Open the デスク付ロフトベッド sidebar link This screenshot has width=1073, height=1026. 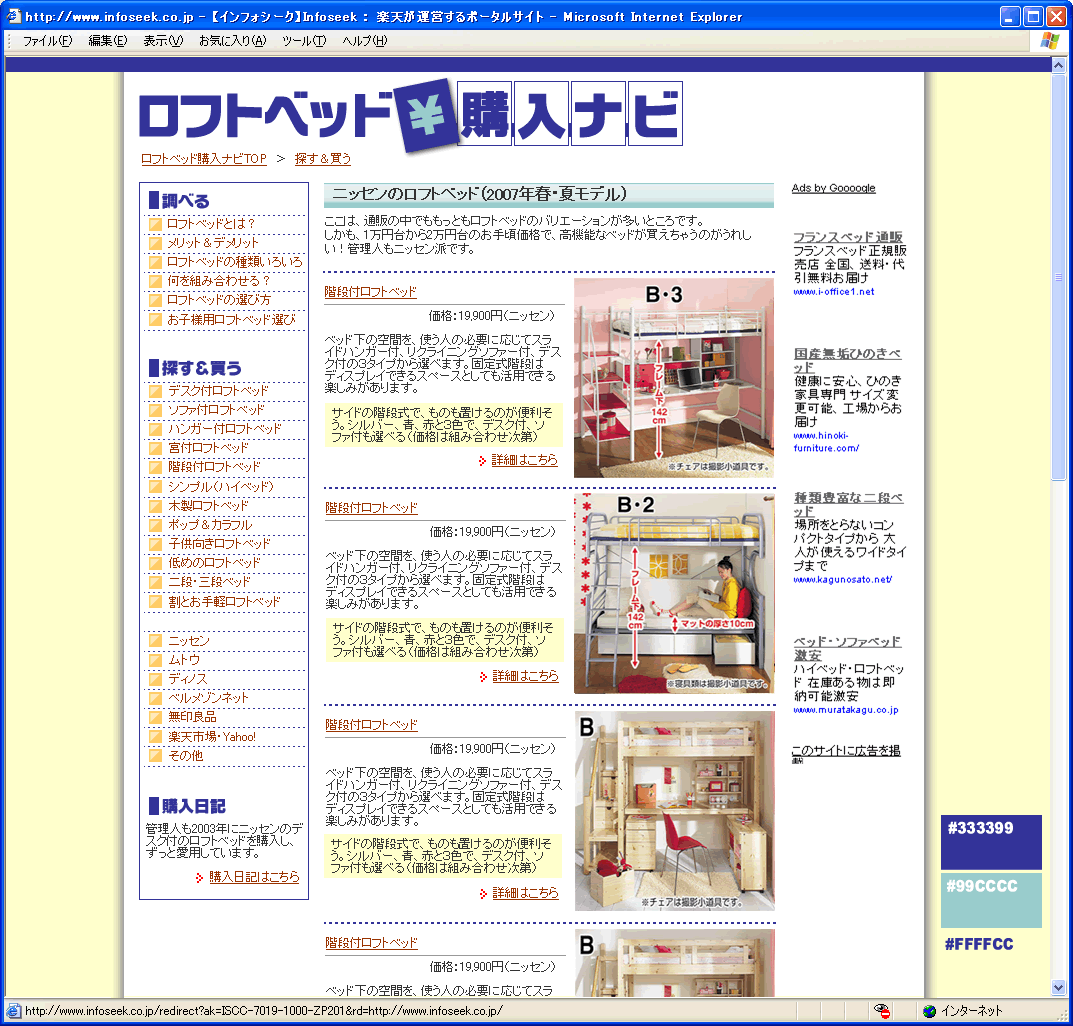[218, 390]
